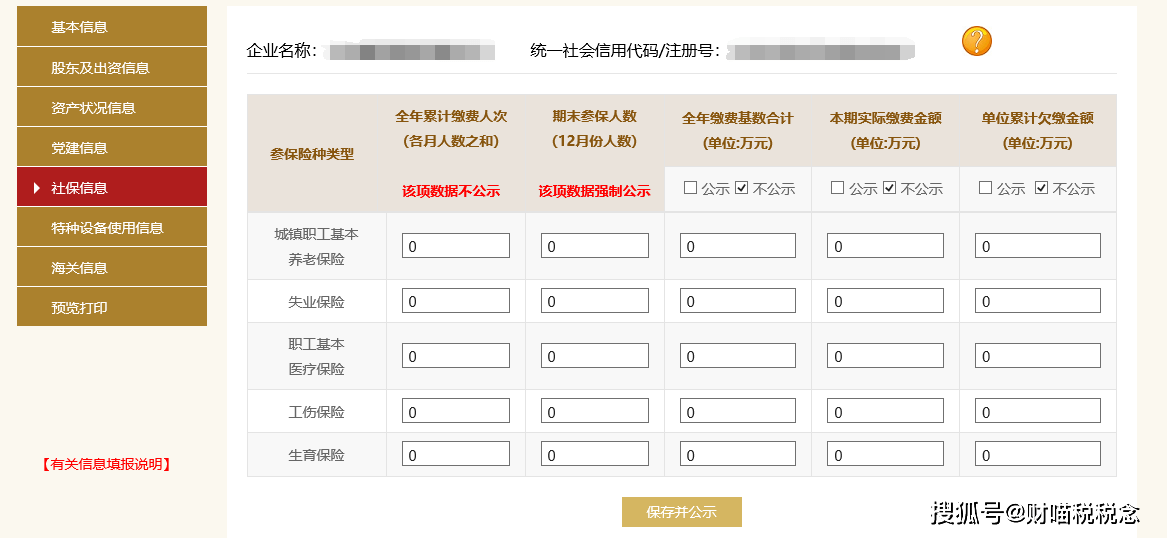
Task: Uncheck 不公示 under 单位累计欠缴金额
Action: click(x=1041, y=188)
